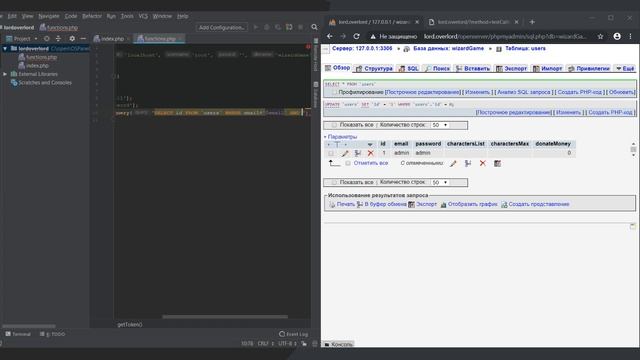The height and width of the screenshot is (360, 640).
Task: Open the Структура tab in phpMyAdmin
Action: (x=374, y=69)
